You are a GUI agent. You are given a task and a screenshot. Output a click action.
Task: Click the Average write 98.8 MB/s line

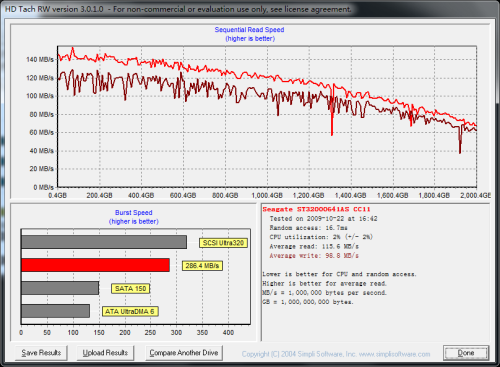coord(314,256)
